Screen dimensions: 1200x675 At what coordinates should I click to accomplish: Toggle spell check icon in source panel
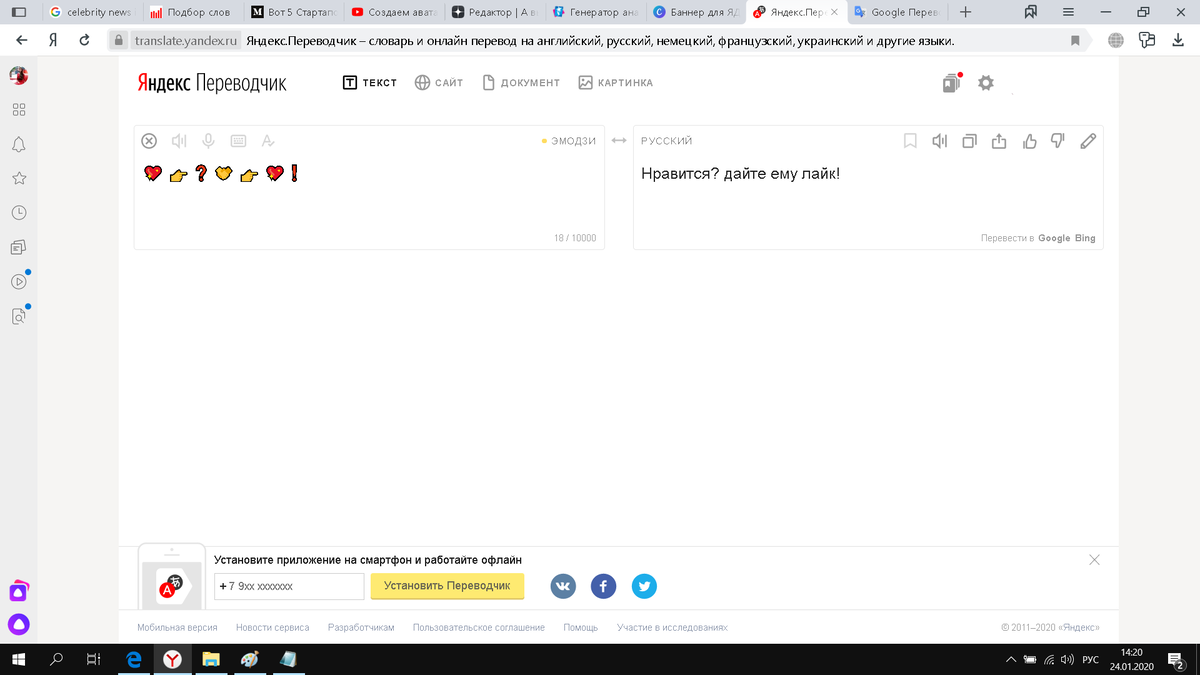[268, 141]
